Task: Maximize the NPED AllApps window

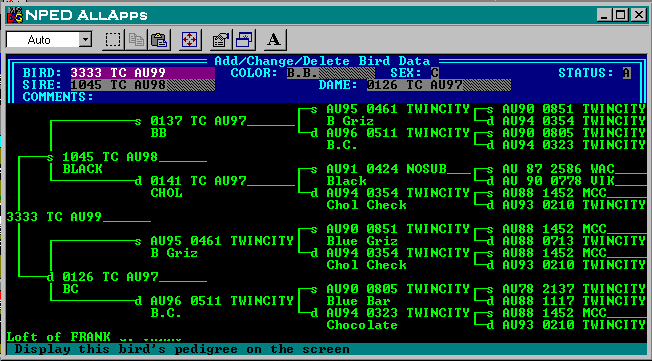Action: tap(620, 15)
